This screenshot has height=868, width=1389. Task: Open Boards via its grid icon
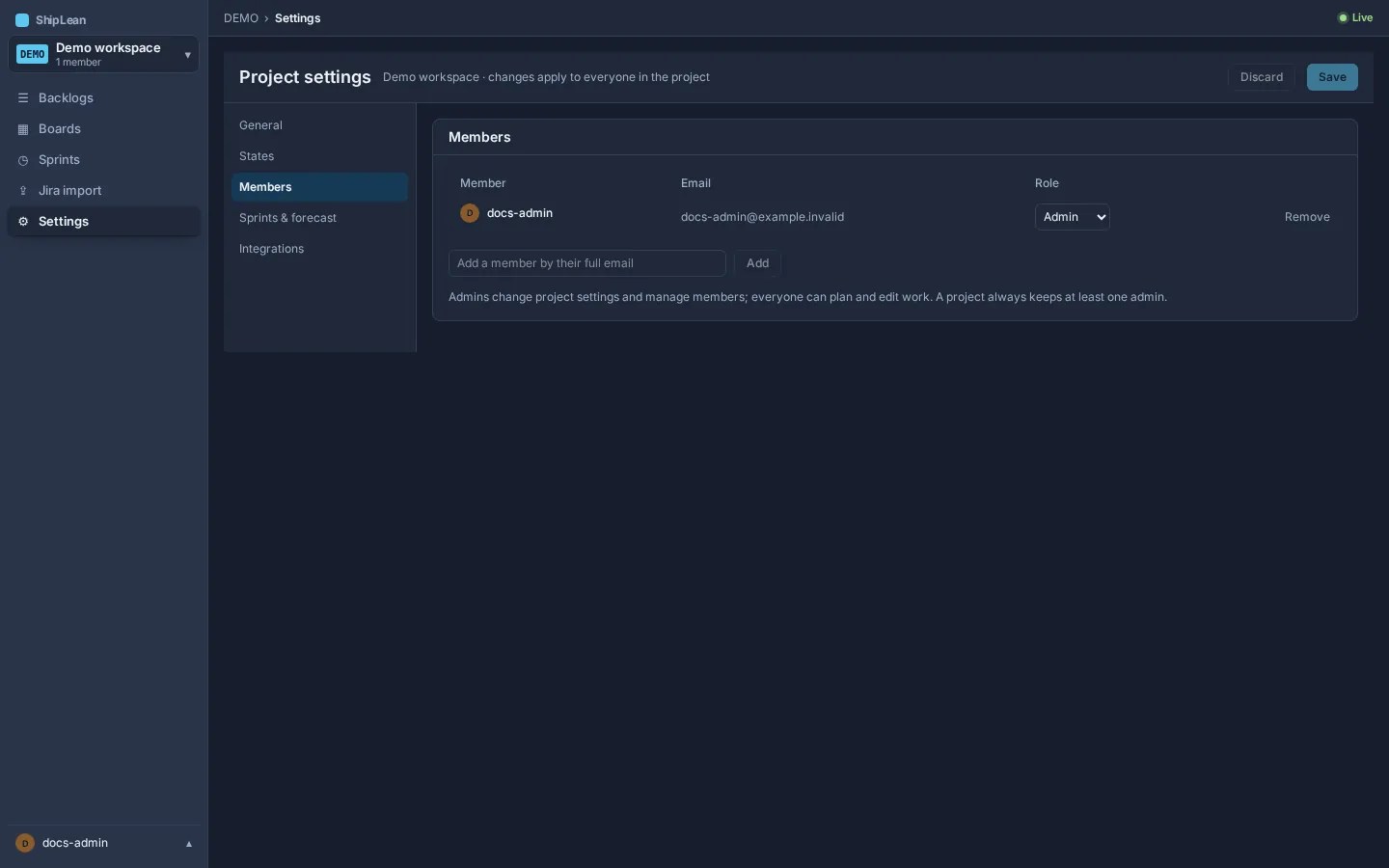pyautogui.click(x=23, y=129)
